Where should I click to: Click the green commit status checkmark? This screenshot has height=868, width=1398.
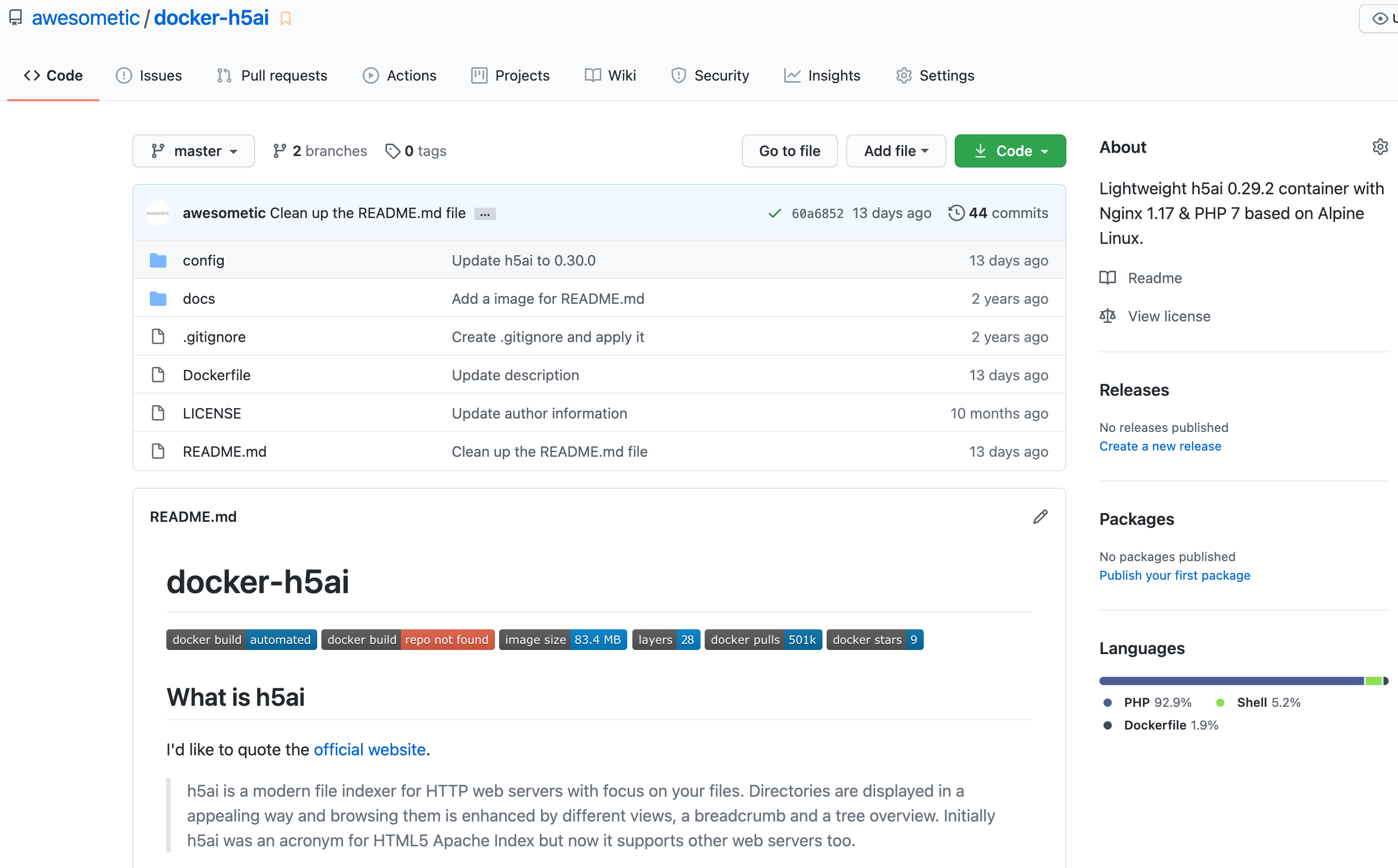(774, 213)
